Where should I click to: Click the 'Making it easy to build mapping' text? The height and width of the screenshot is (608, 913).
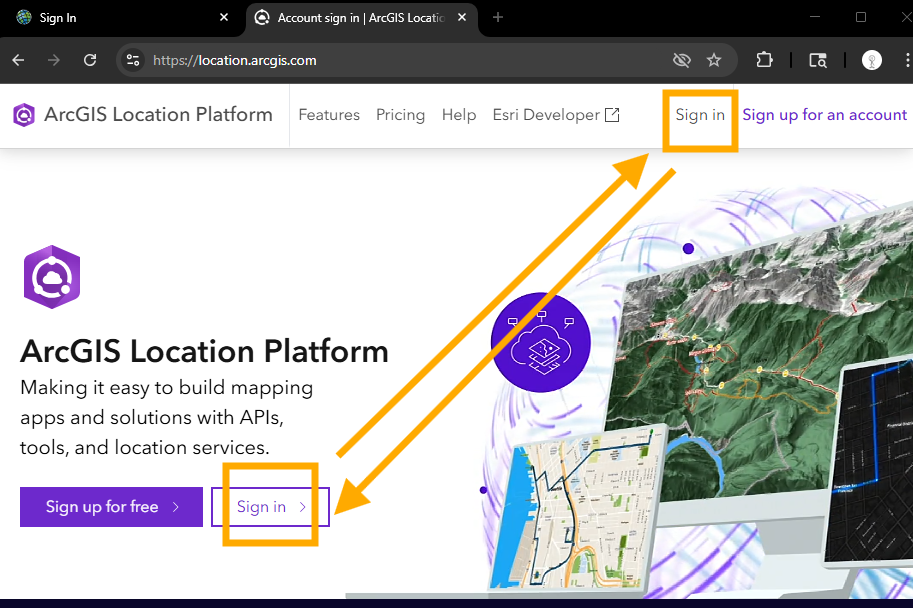click(167, 388)
